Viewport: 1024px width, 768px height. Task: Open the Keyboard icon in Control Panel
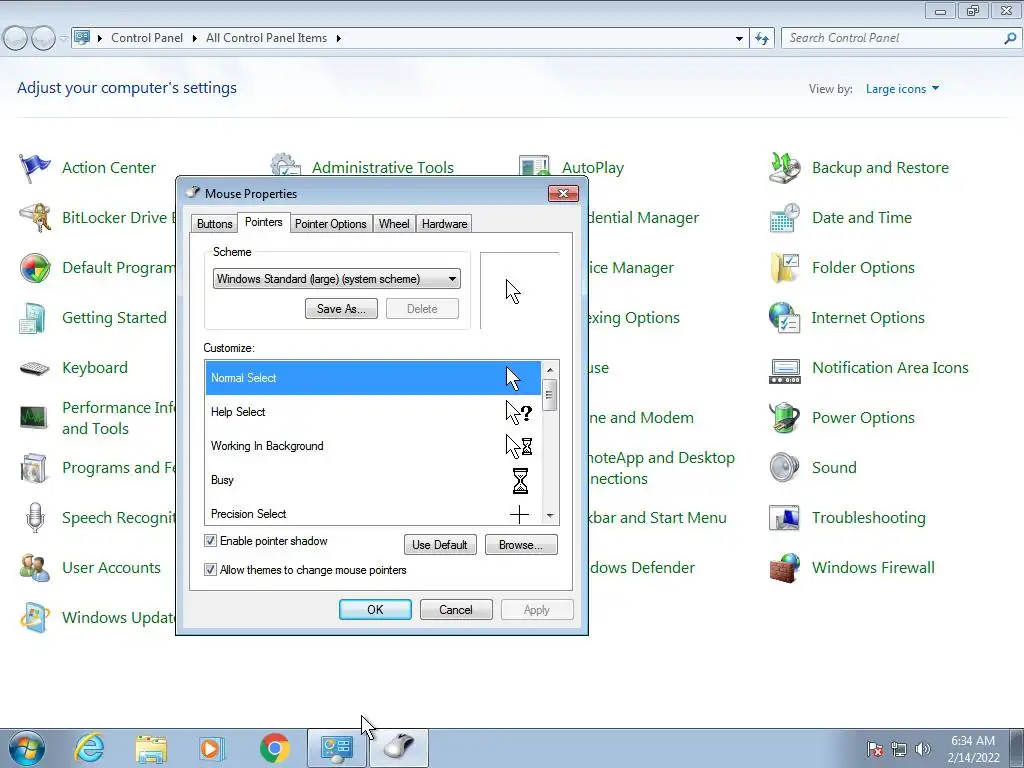click(35, 368)
